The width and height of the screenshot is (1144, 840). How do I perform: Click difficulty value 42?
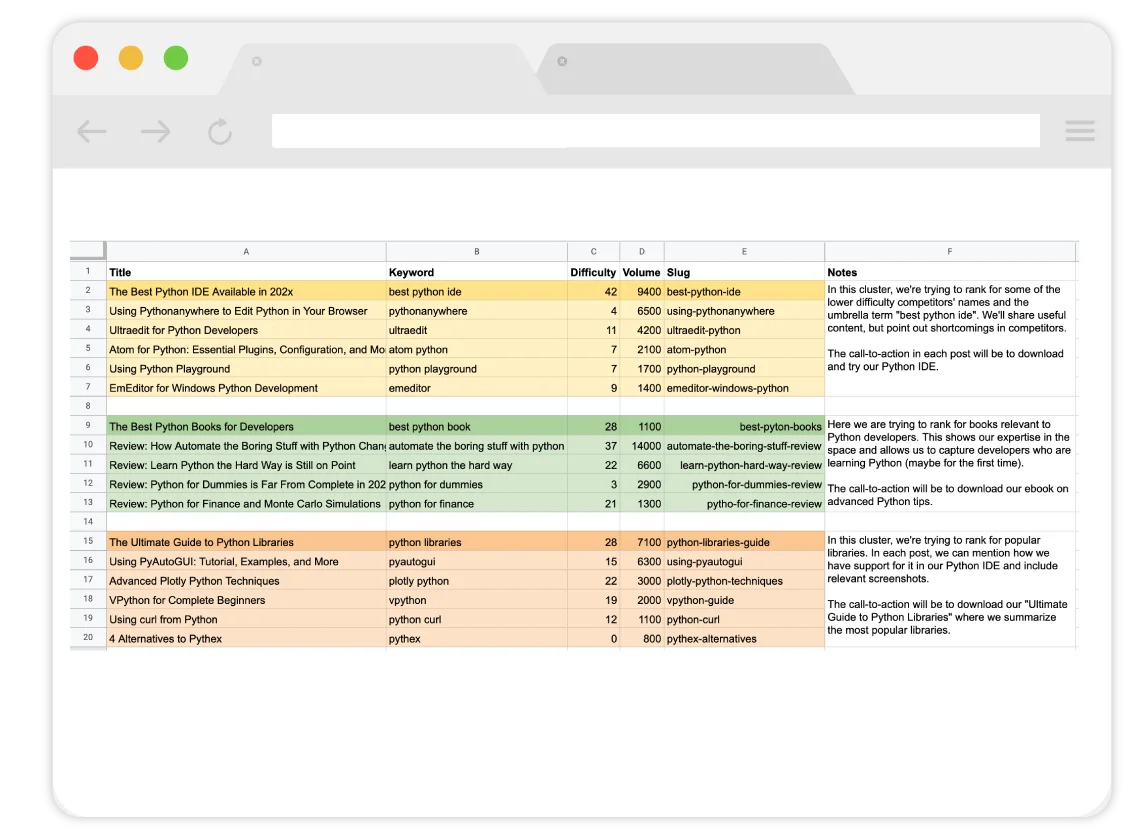(x=594, y=292)
